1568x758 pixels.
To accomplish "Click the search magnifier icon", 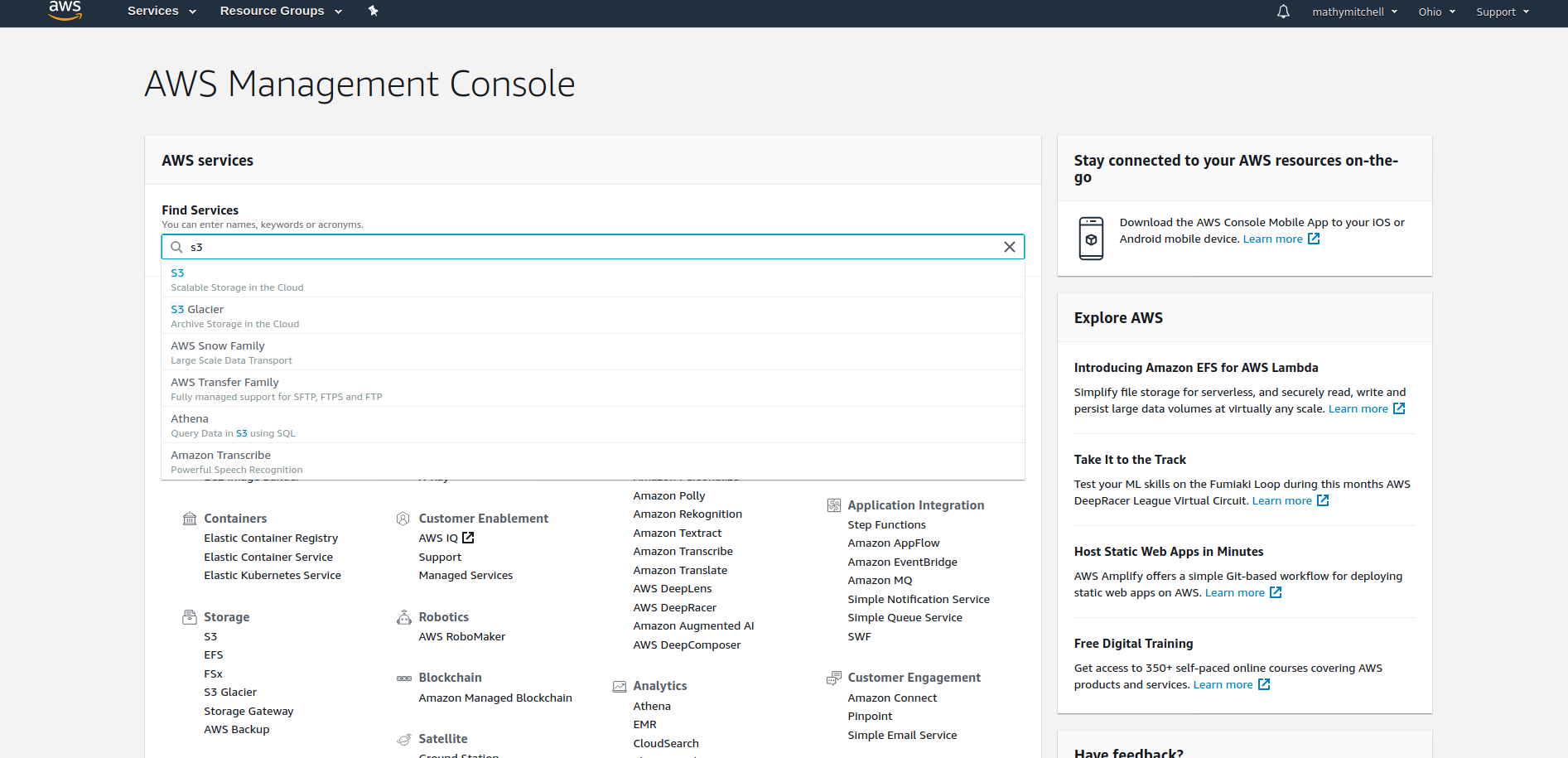I will (x=176, y=247).
